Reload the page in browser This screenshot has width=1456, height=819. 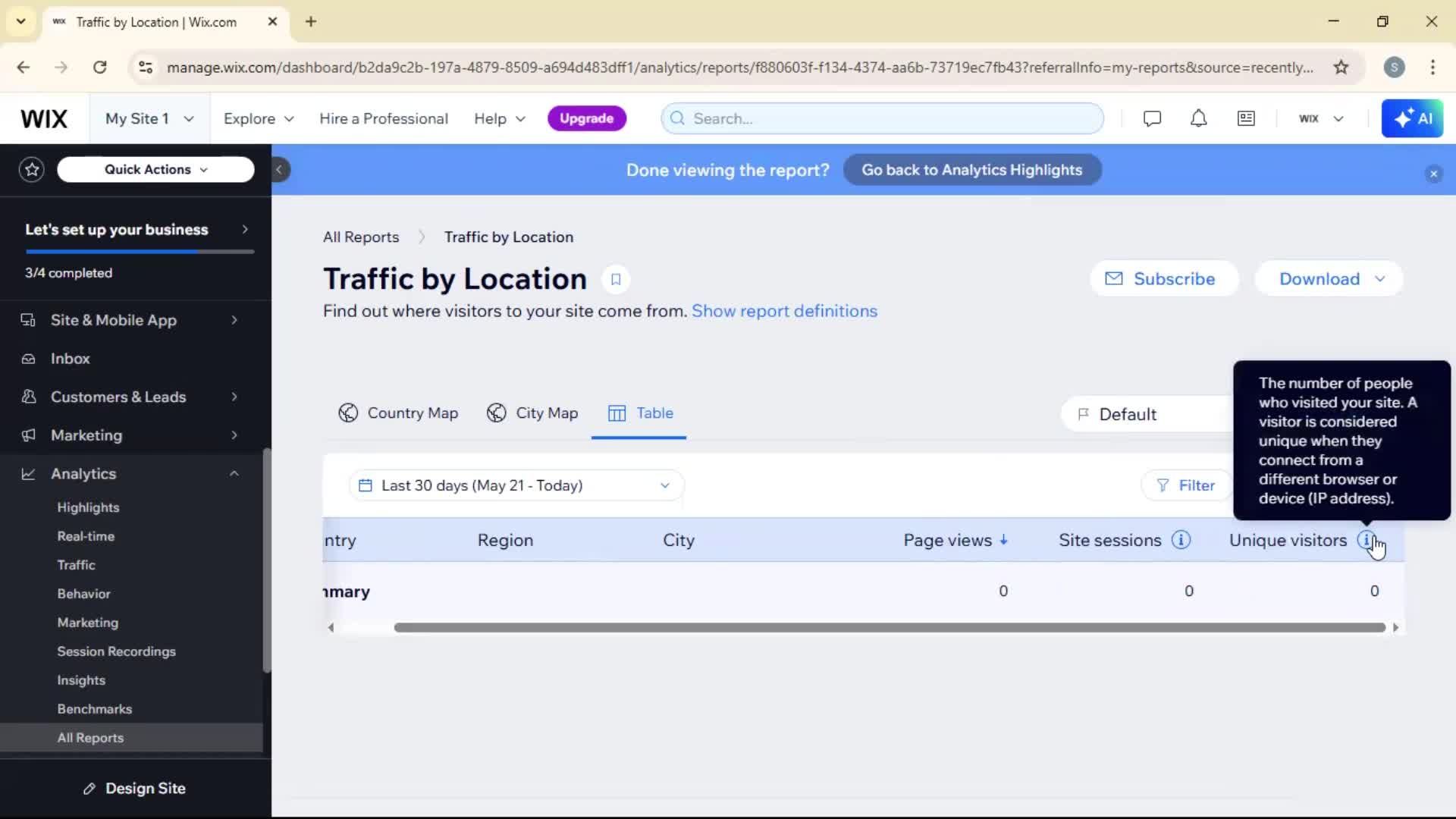[x=99, y=67]
